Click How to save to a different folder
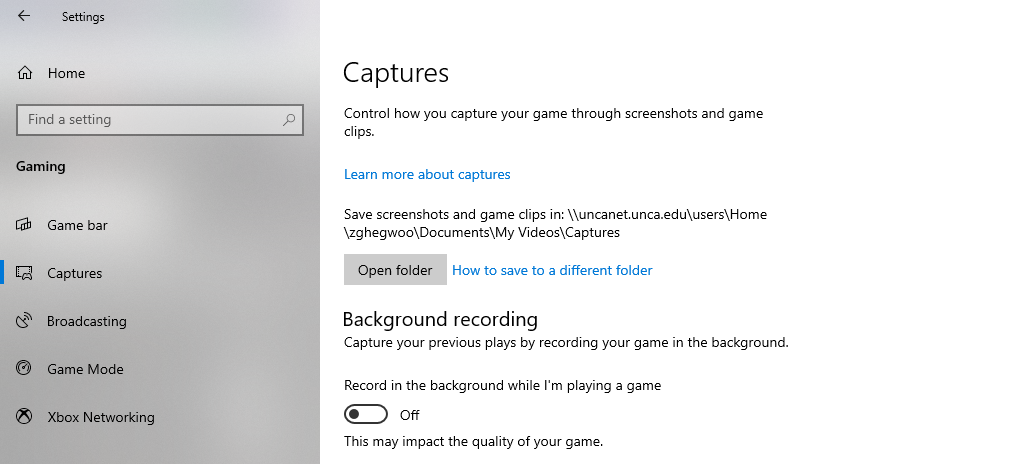This screenshot has width=1023, height=464. (x=552, y=270)
